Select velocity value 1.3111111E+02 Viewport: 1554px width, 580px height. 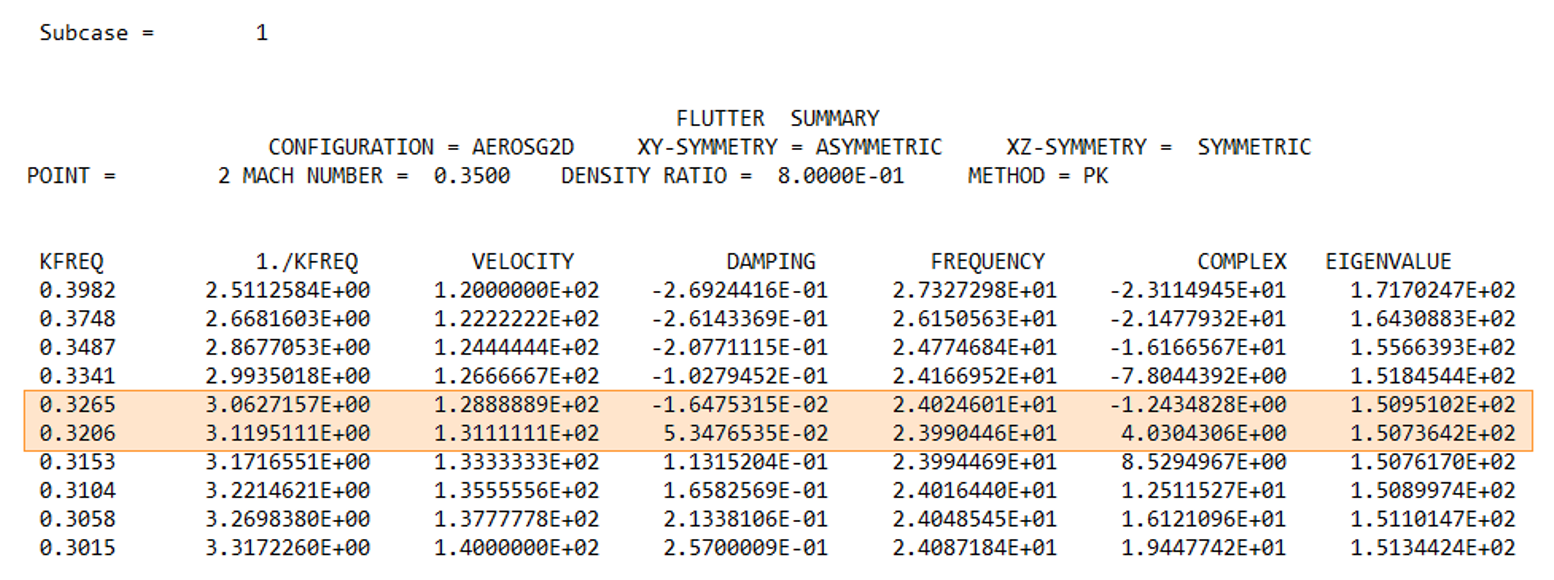[x=516, y=435]
